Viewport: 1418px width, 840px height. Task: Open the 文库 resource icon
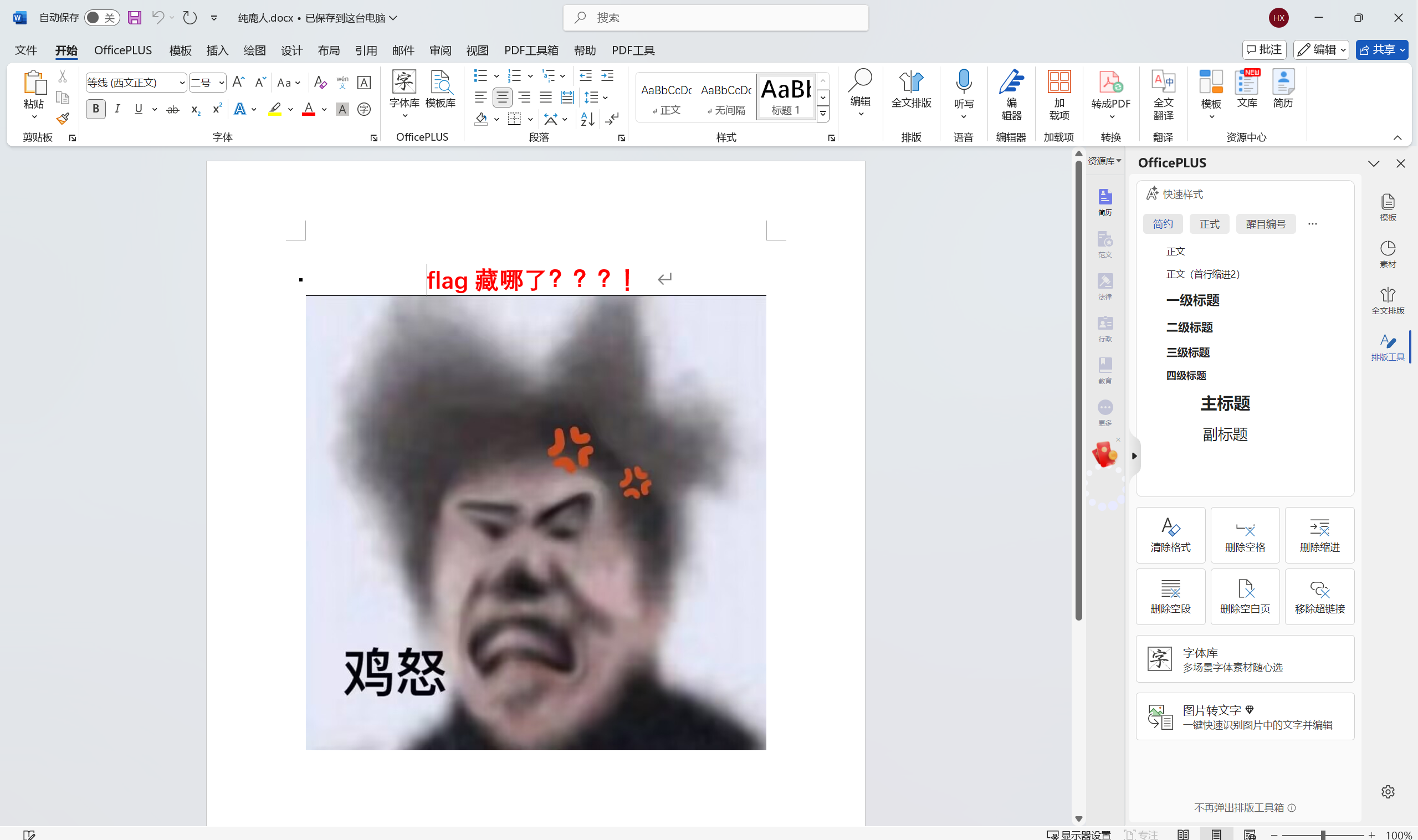pyautogui.click(x=1247, y=89)
